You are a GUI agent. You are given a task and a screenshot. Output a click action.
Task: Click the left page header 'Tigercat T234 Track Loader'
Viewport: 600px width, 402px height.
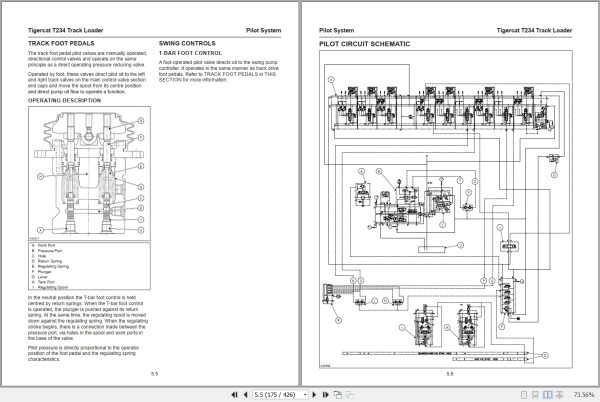point(65,30)
